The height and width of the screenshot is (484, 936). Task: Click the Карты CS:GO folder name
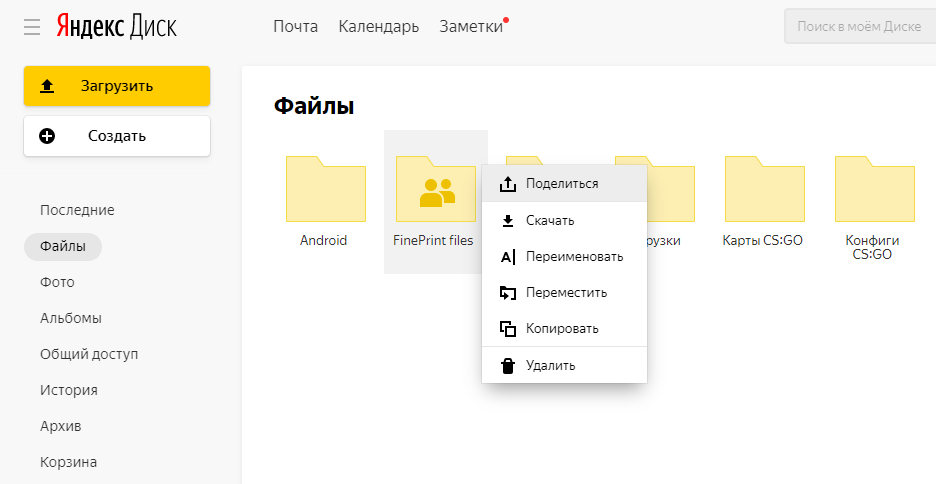pos(762,241)
